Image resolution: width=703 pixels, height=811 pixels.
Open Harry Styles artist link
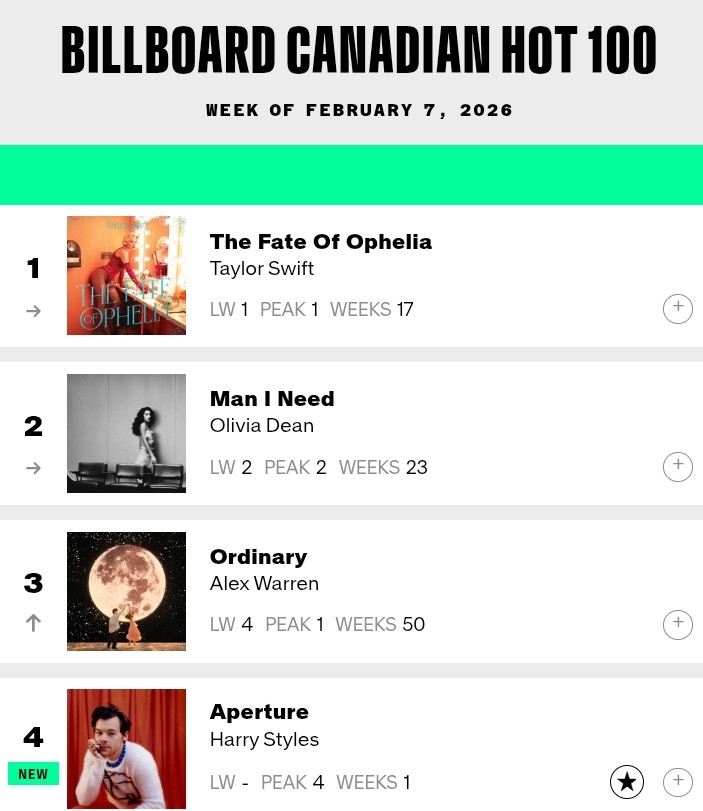tap(264, 740)
